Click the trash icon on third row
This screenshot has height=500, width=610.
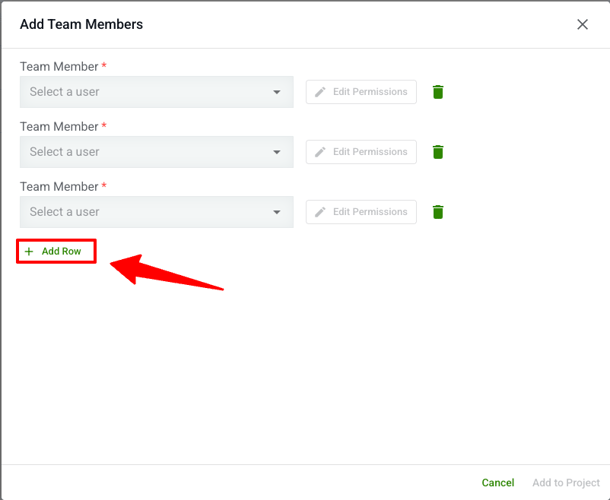[438, 212]
